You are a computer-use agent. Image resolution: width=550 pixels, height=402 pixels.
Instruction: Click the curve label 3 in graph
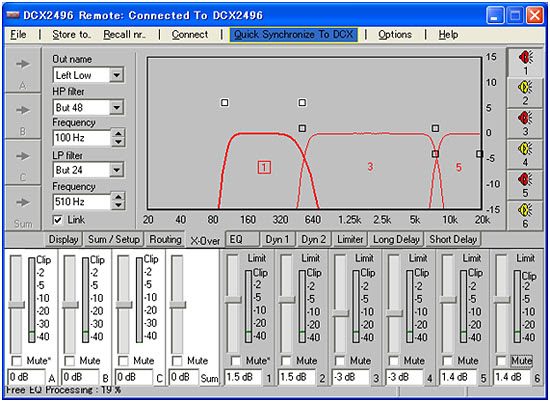coord(370,166)
